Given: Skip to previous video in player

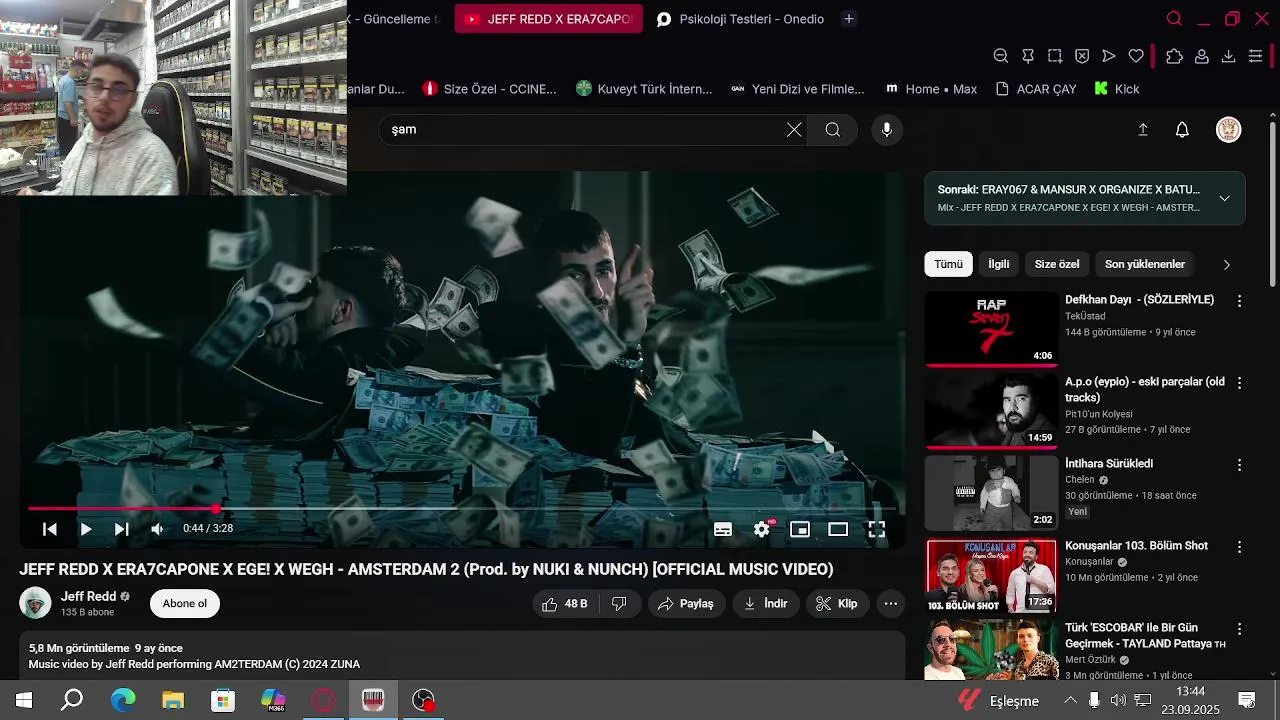Looking at the screenshot, I should (50, 529).
